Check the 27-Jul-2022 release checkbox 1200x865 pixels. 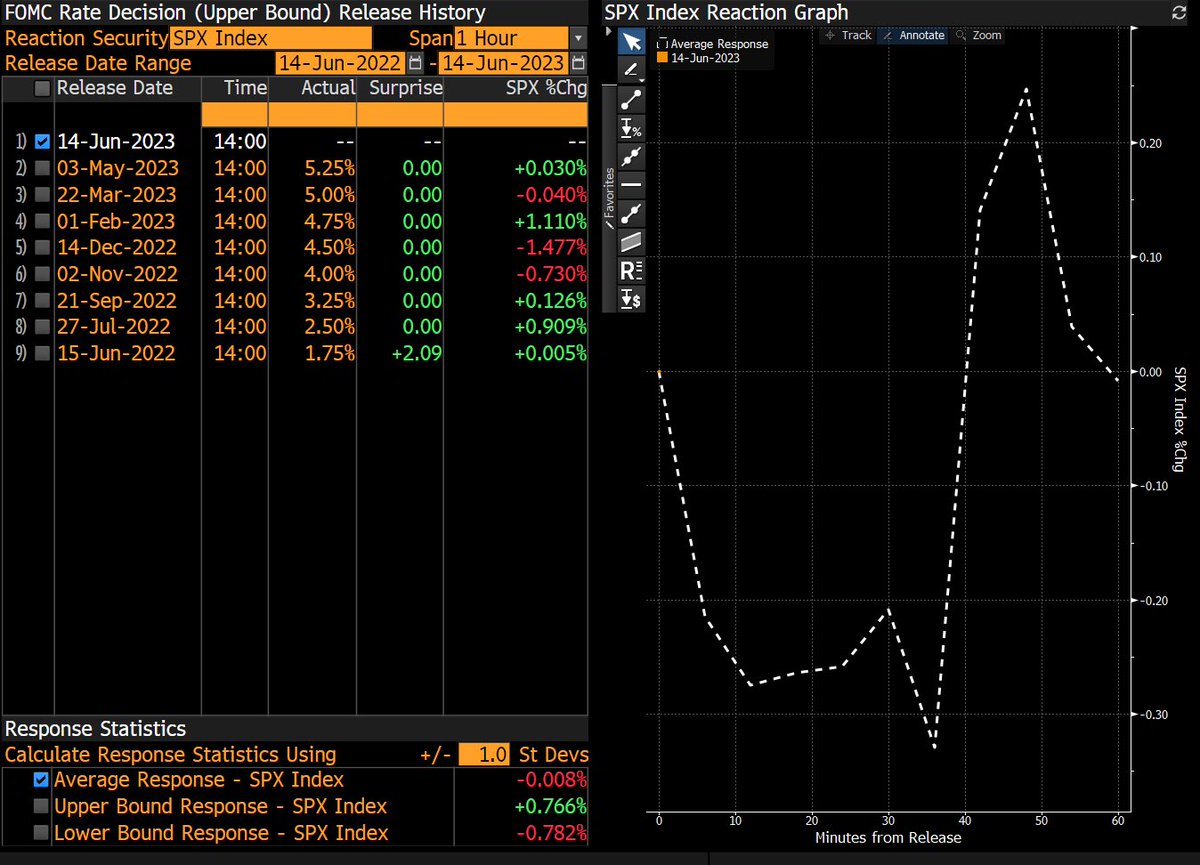(42, 326)
